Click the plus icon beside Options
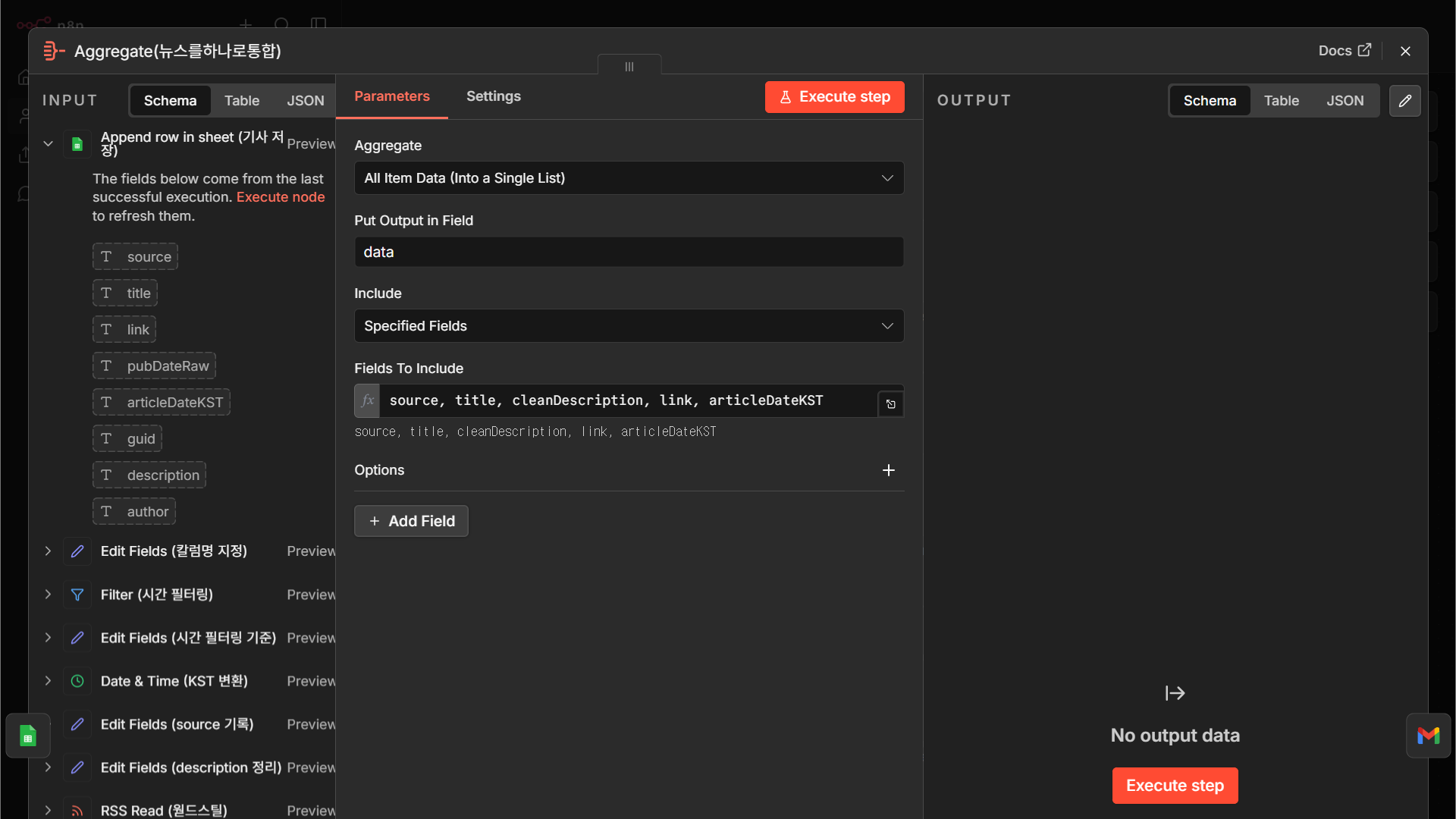 889,470
